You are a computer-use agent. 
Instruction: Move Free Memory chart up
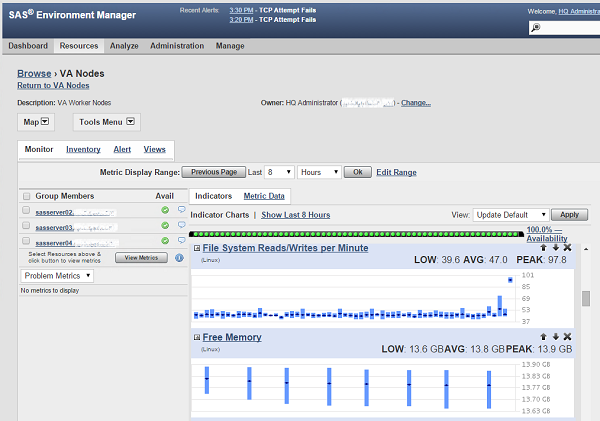(543, 337)
